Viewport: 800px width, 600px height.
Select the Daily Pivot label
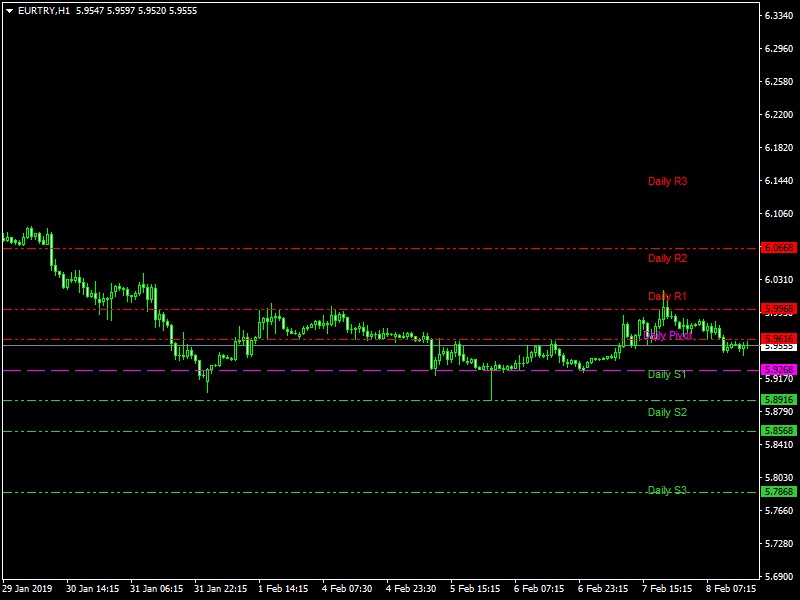point(667,336)
